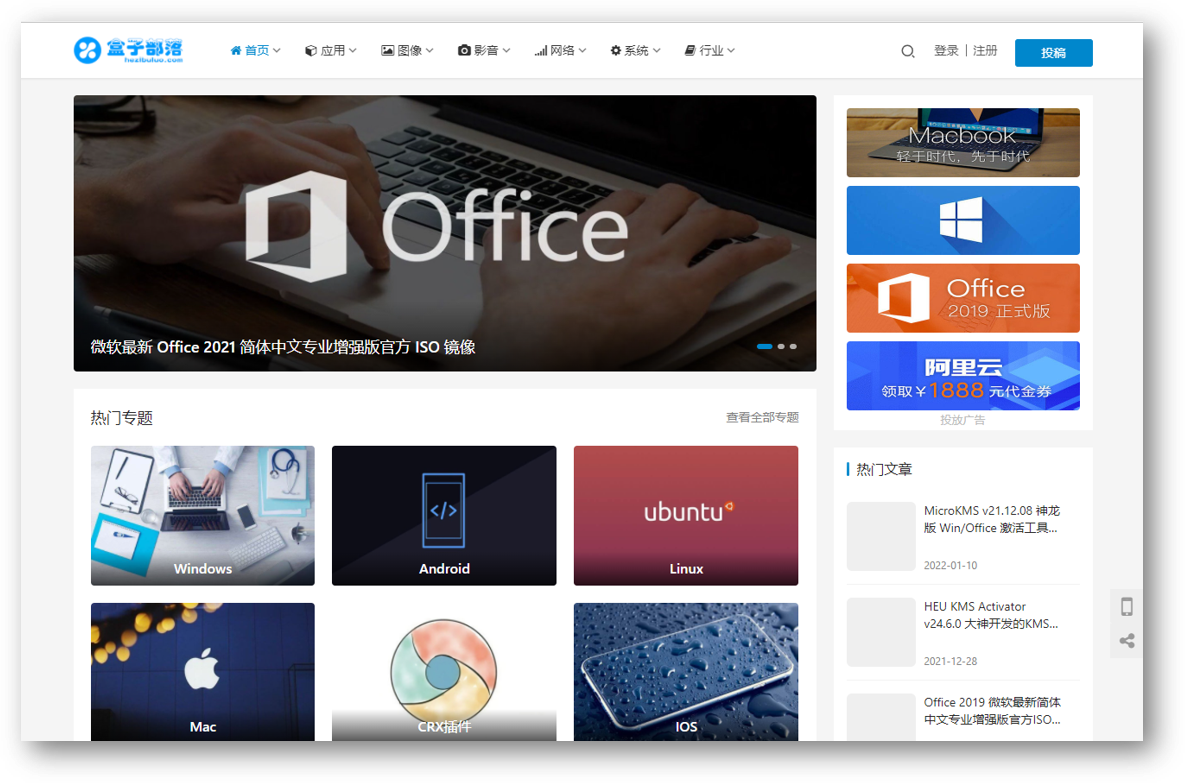This screenshot has height=783, width=1185.
Task: Expand the 系统 dropdown chevron
Action: (x=656, y=51)
